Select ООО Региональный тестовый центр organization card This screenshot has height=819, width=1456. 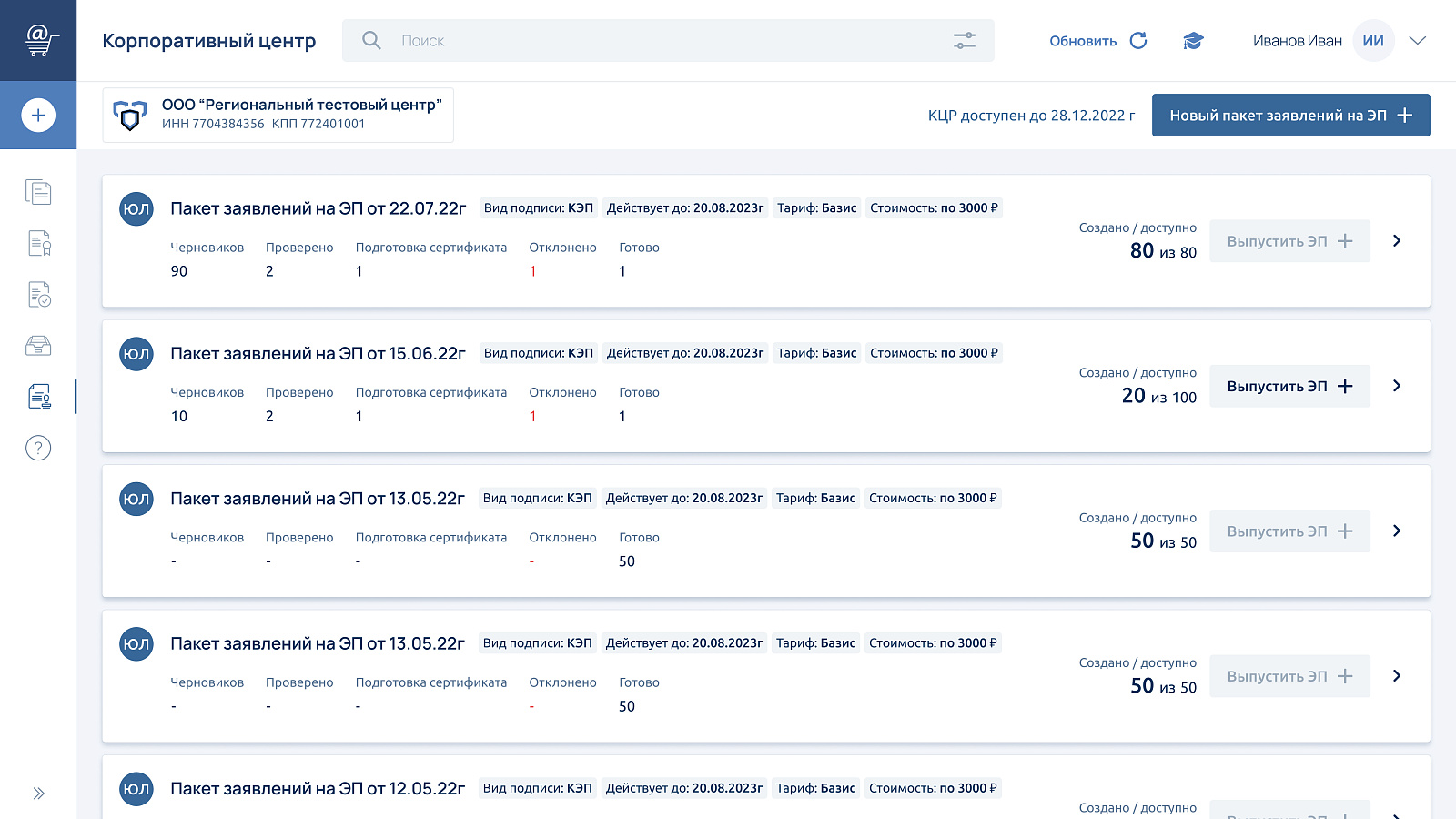pyautogui.click(x=278, y=115)
